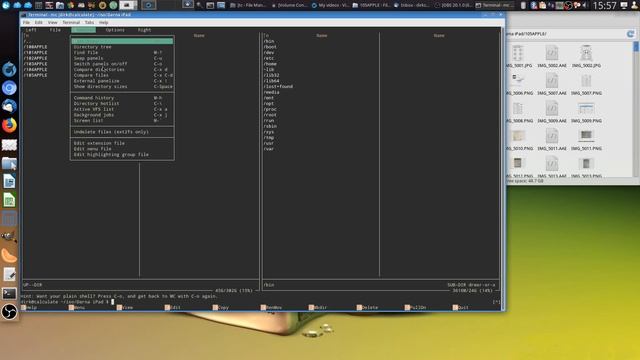Open the orange Clementine dock icon
This screenshot has width=640, height=360.
[x=9, y=256]
